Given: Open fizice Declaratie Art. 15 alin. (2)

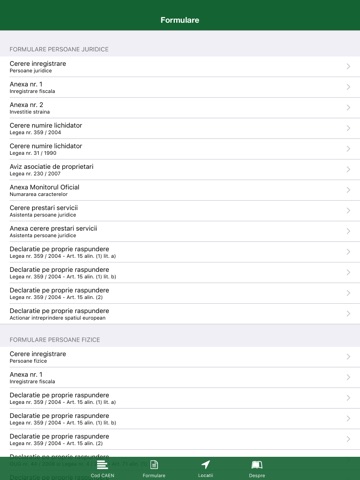Looking at the screenshot, I should click(180, 439).
